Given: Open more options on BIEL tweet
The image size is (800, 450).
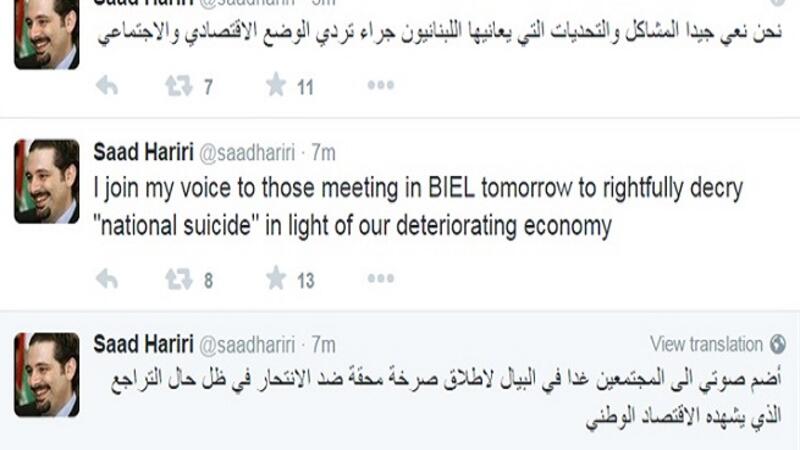Looking at the screenshot, I should [x=380, y=280].
